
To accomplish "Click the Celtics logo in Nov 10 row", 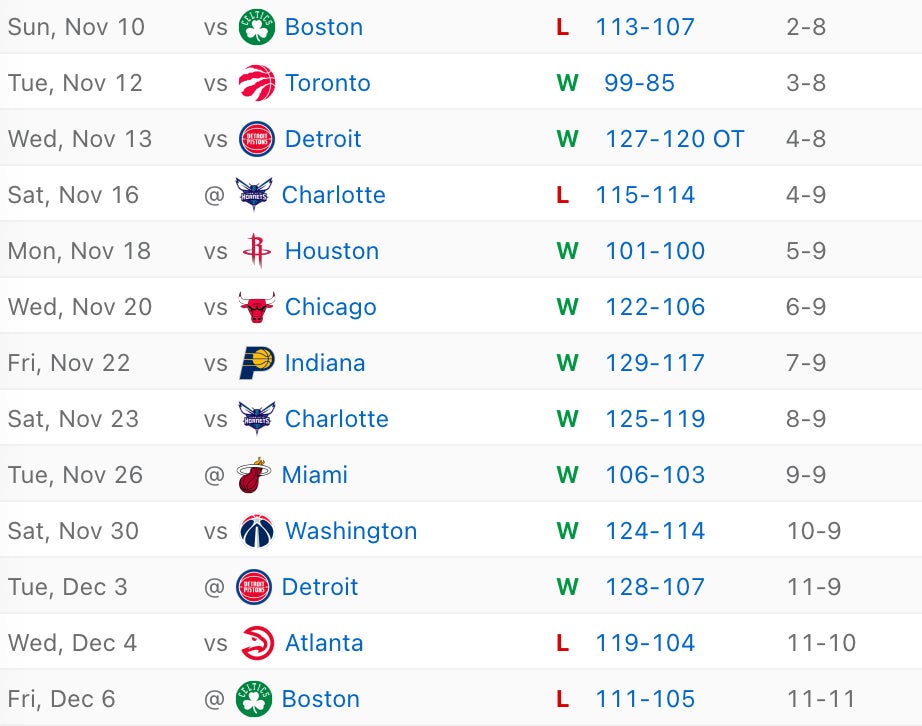I will pos(257,27).
